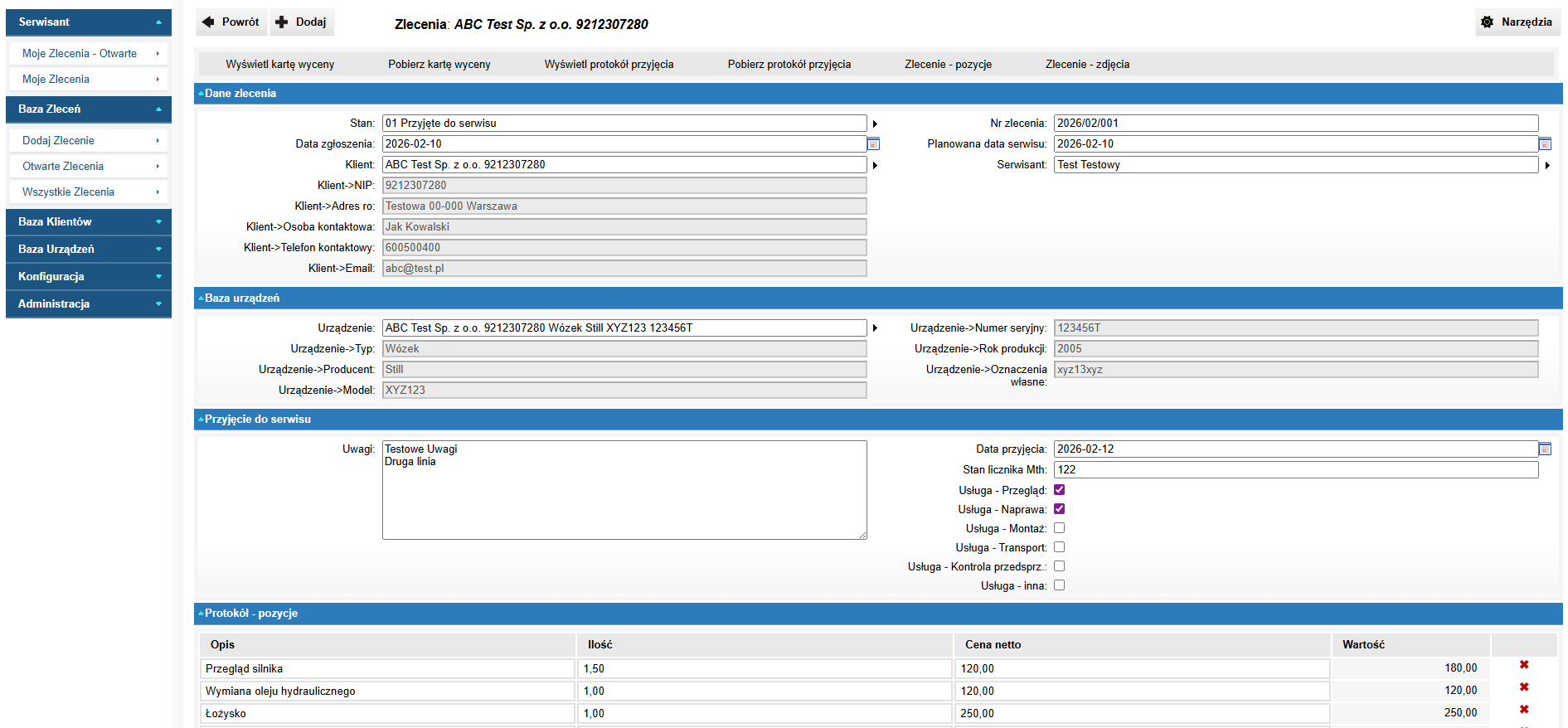
Task: Click the arrow next to Klient field
Action: pos(875,165)
